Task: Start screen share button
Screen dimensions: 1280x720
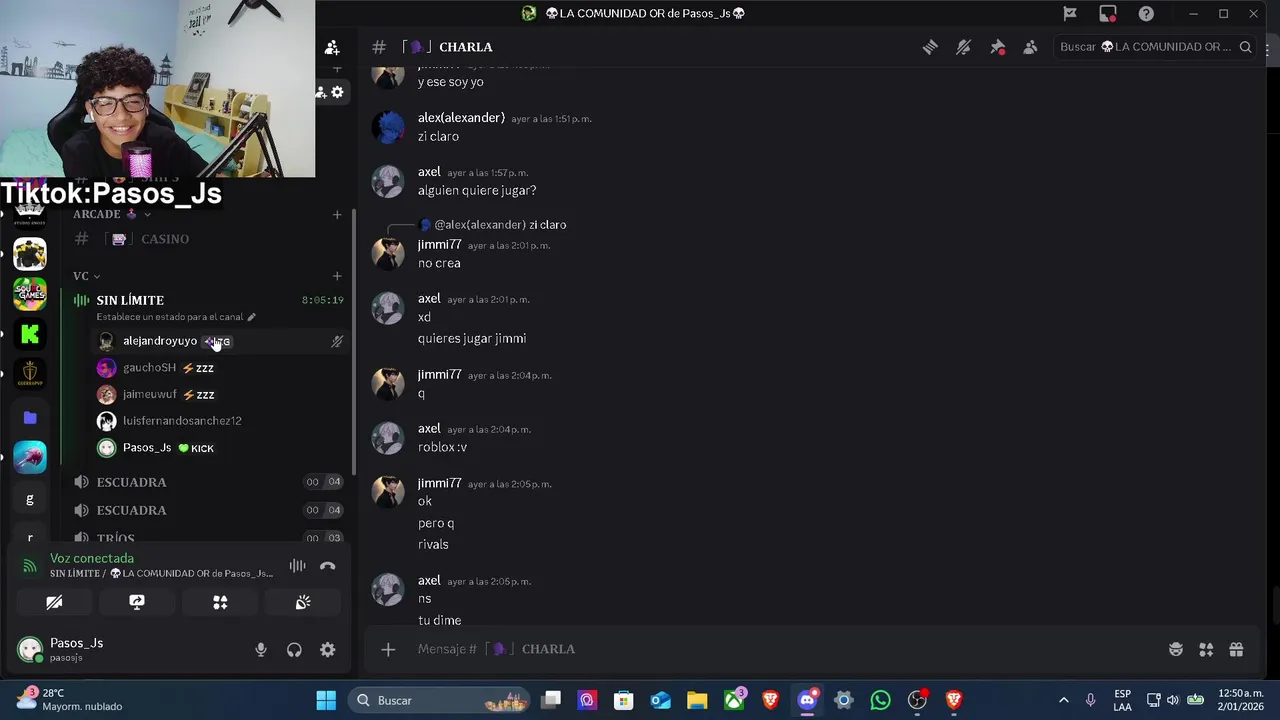Action: [137, 602]
